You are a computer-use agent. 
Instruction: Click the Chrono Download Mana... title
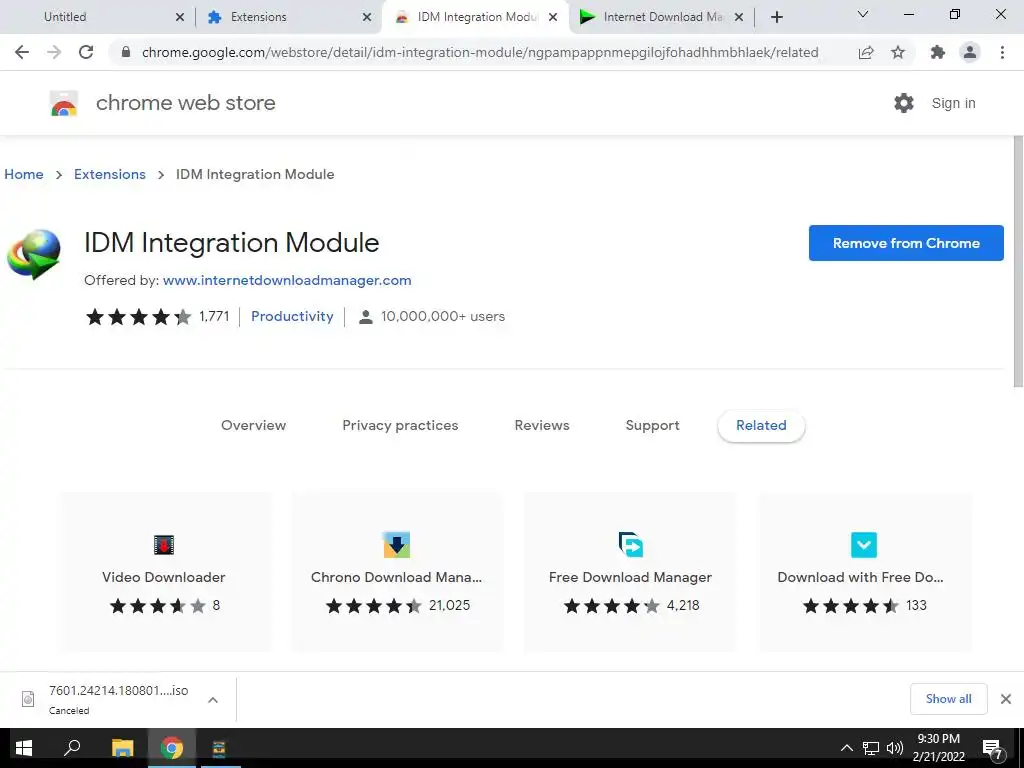(x=396, y=577)
